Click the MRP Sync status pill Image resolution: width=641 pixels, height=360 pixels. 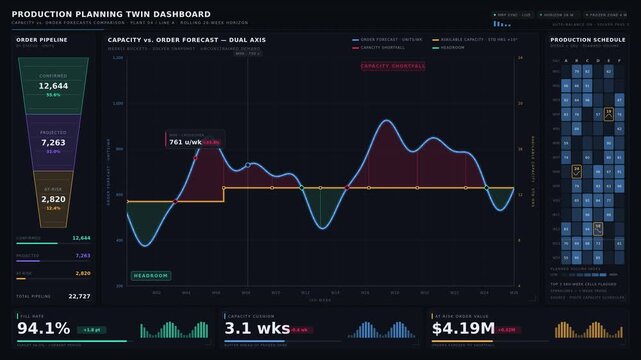point(512,15)
